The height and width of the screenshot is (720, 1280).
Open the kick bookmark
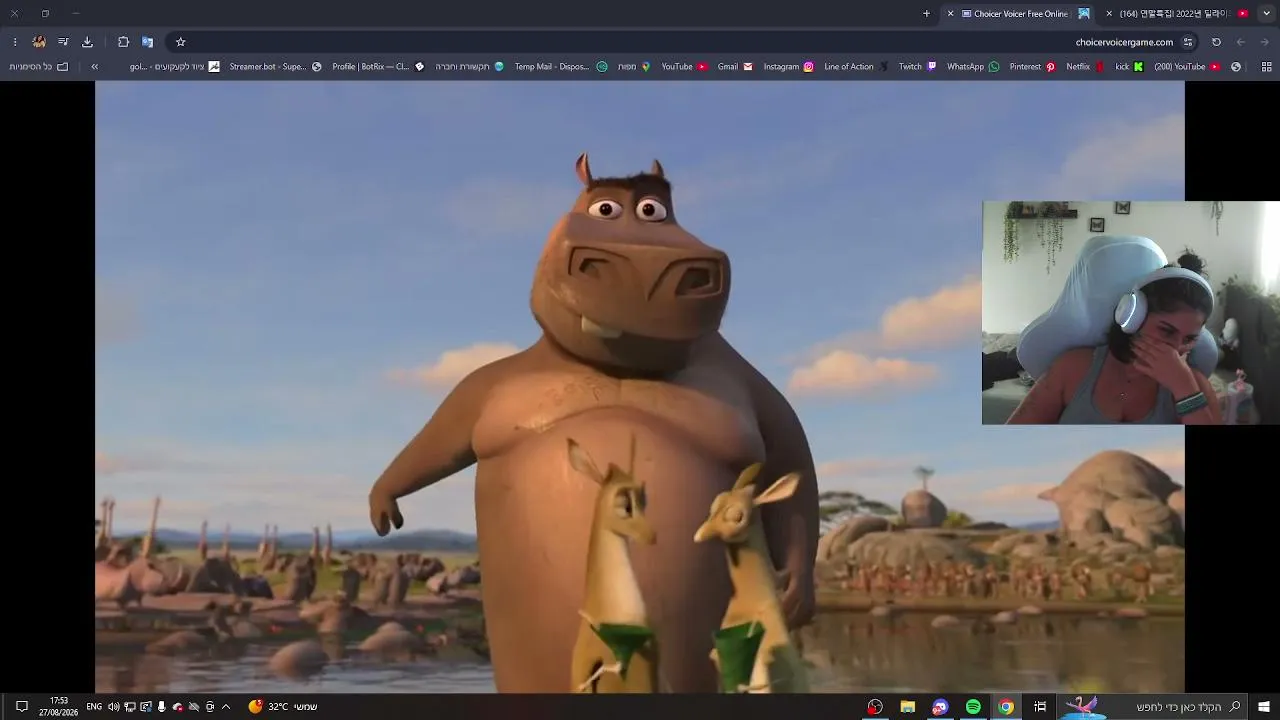(x=1129, y=67)
